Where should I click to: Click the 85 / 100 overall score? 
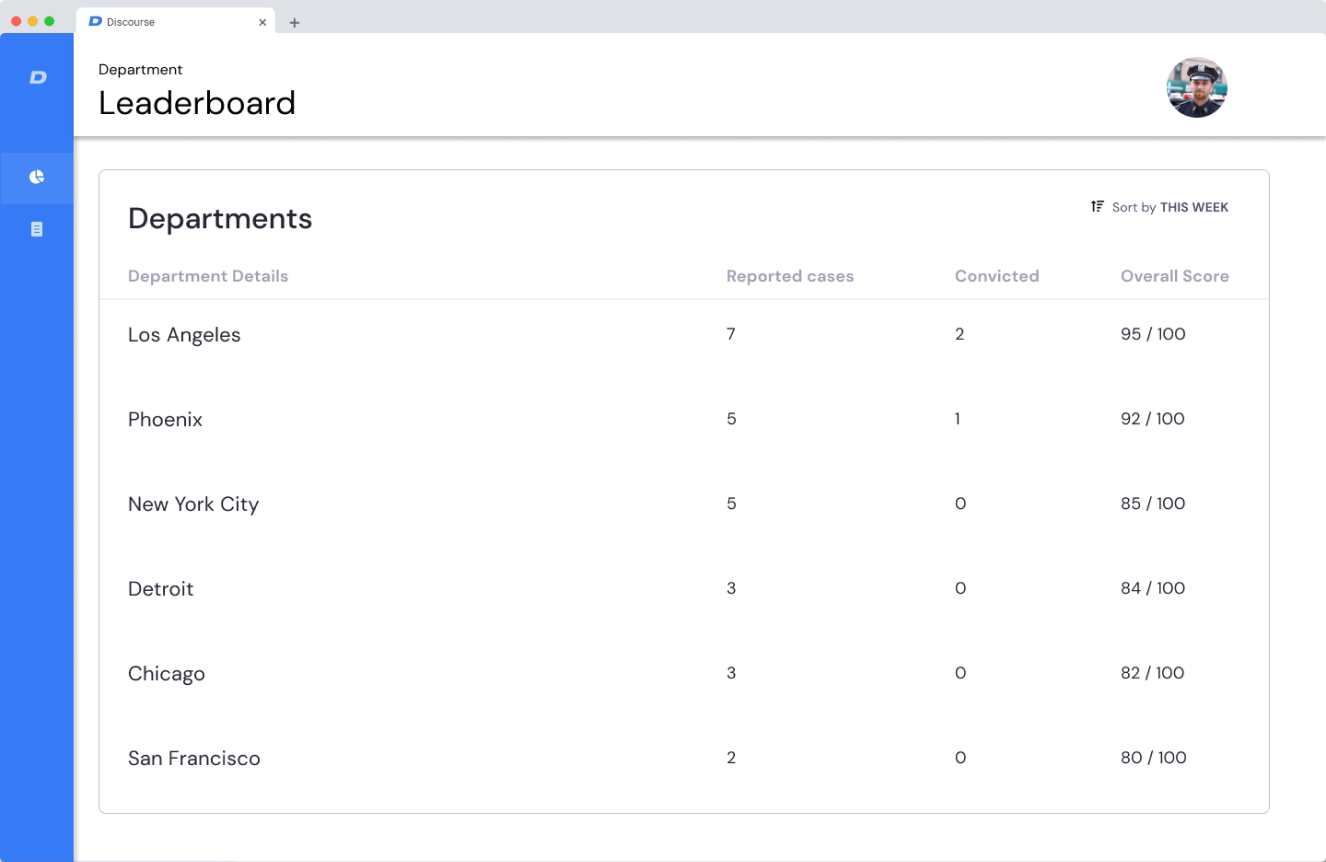1153,504
